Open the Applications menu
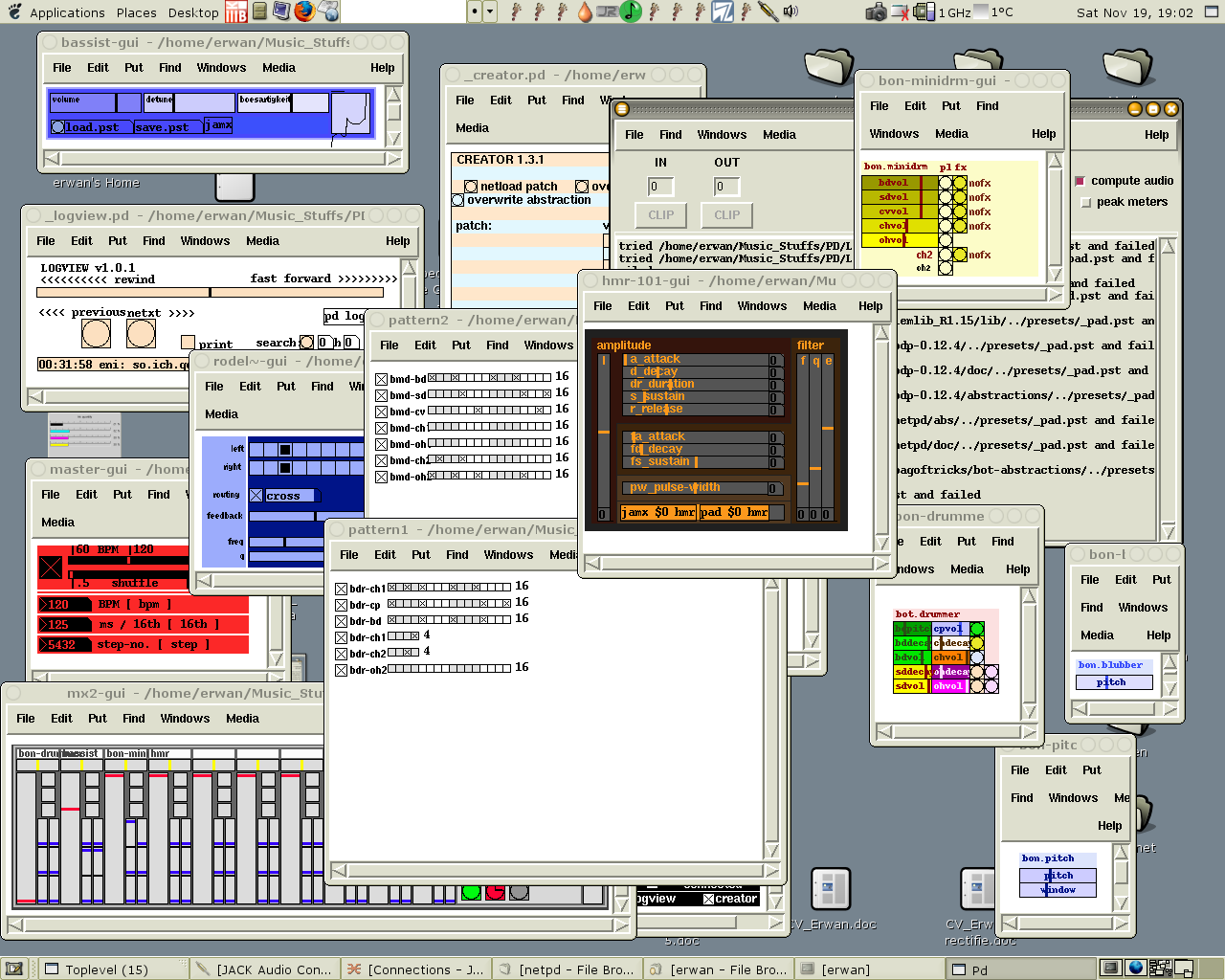The height and width of the screenshot is (980, 1225). coord(67,12)
